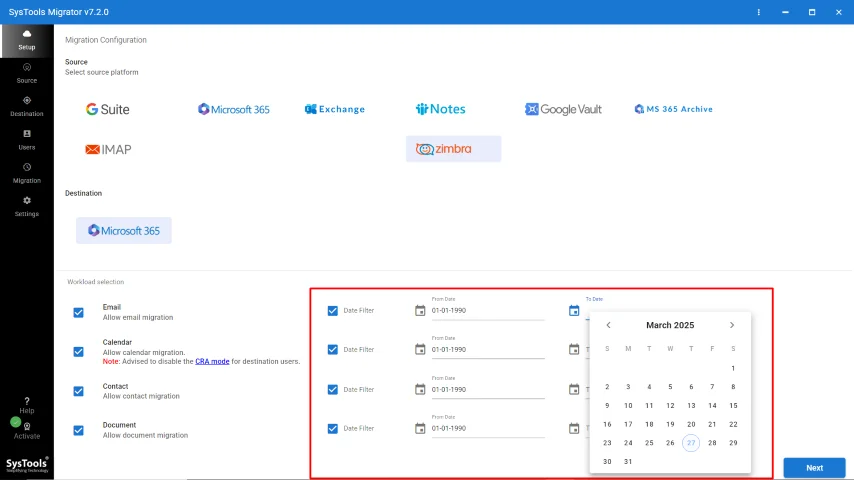This screenshot has height=480, width=854.
Task: Open the three-dot menu in title bar
Action: [x=758, y=12]
